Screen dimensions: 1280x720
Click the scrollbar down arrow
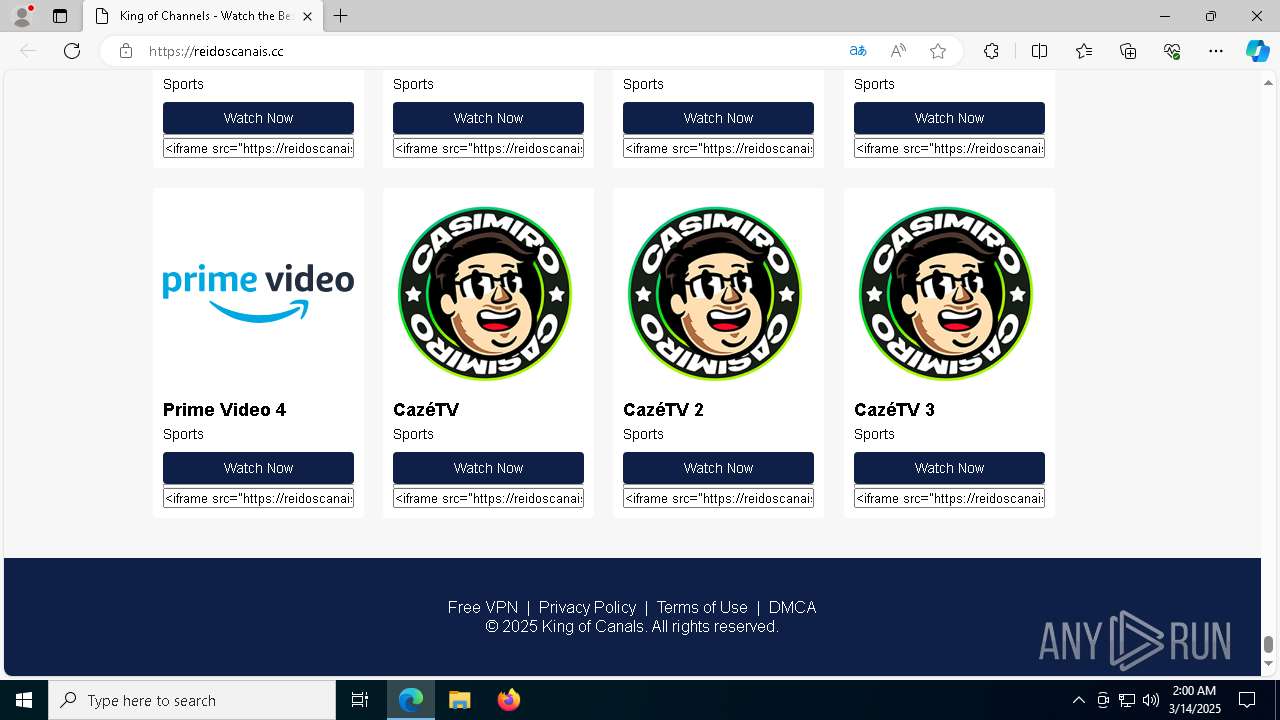1269,663
